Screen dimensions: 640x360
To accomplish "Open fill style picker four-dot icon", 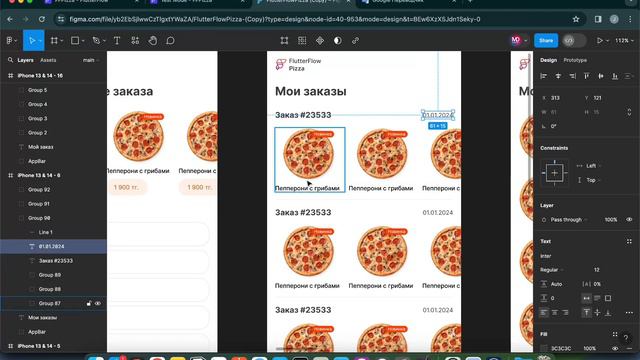I will (615, 334).
